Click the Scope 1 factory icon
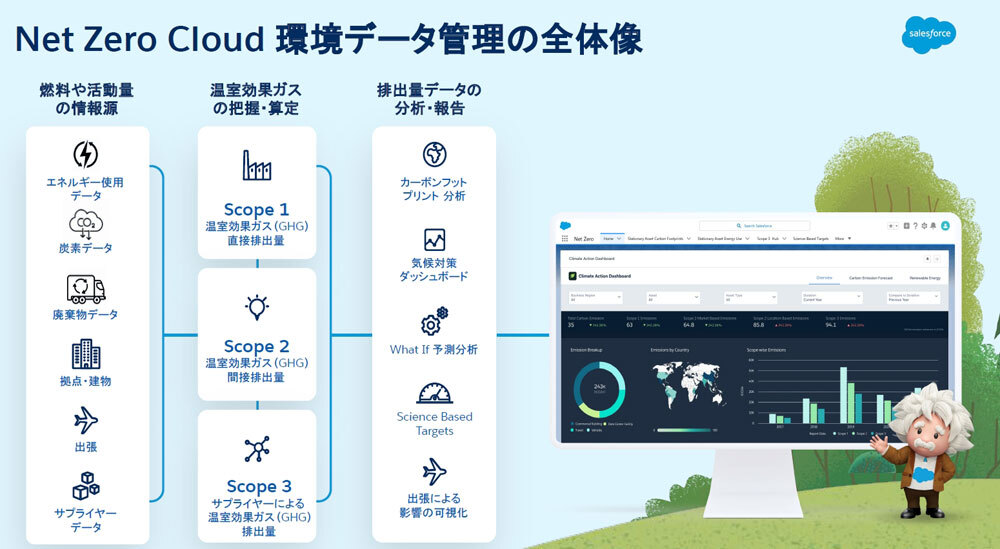The height and width of the screenshot is (549, 1000). [x=256, y=165]
